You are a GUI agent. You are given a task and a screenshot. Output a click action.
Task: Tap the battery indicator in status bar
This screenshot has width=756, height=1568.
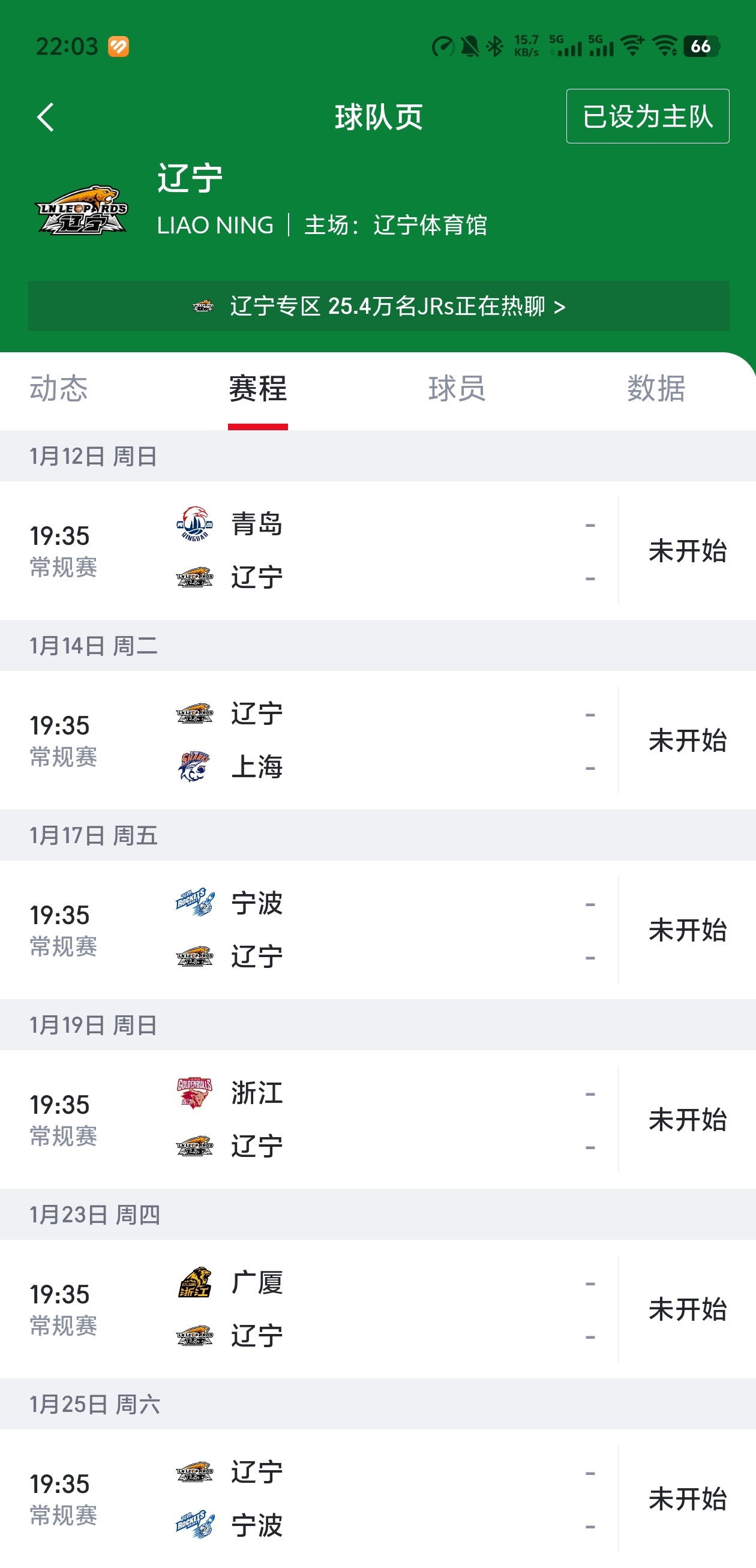pyautogui.click(x=701, y=46)
